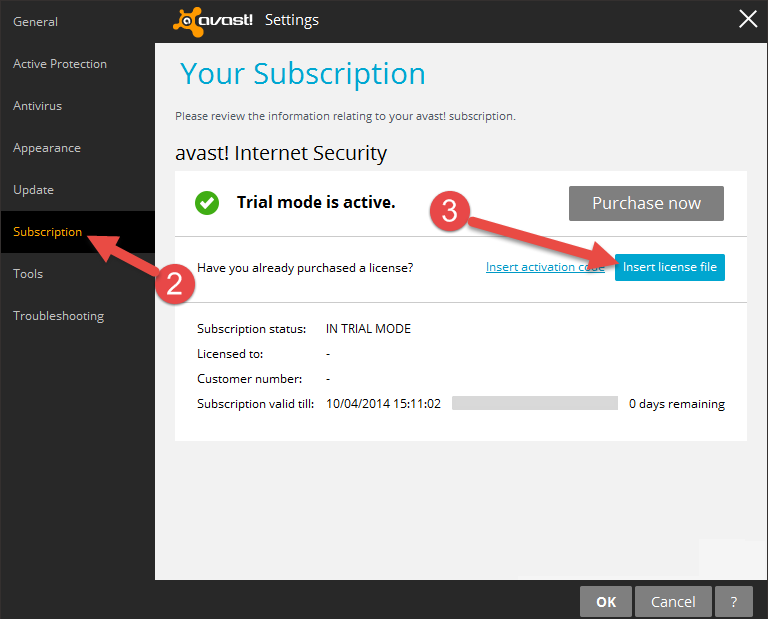This screenshot has width=768, height=619.
Task: Select Antivirus in the sidebar
Action: coord(38,106)
